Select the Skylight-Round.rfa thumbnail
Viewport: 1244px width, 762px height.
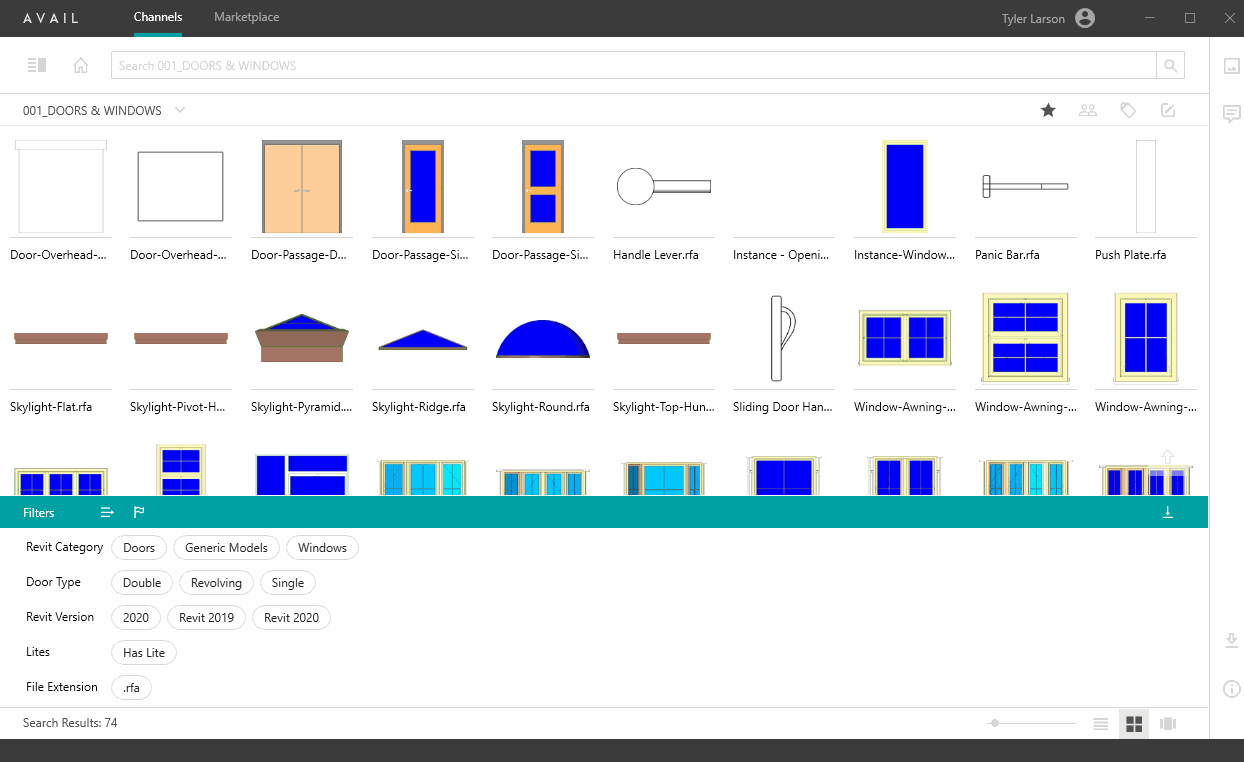pos(542,340)
